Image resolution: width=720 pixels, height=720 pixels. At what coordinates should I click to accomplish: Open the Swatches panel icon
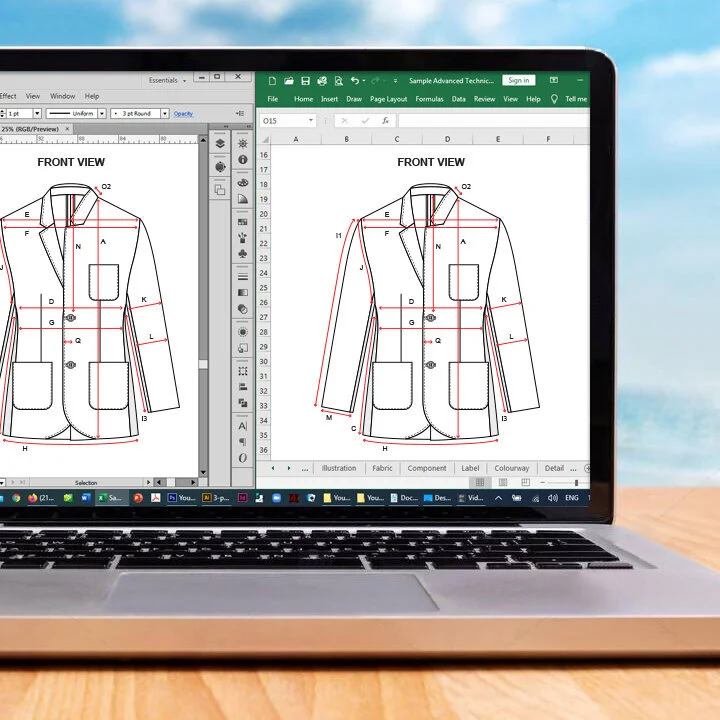(x=243, y=222)
